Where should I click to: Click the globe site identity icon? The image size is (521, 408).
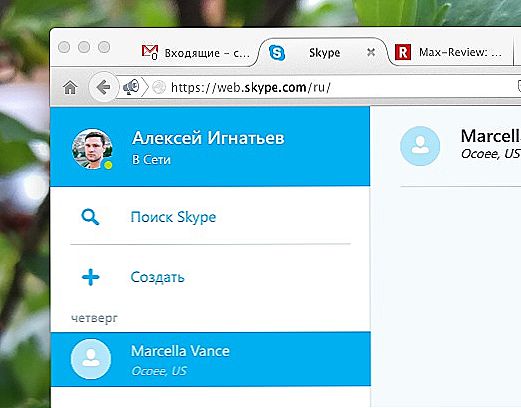click(159, 87)
